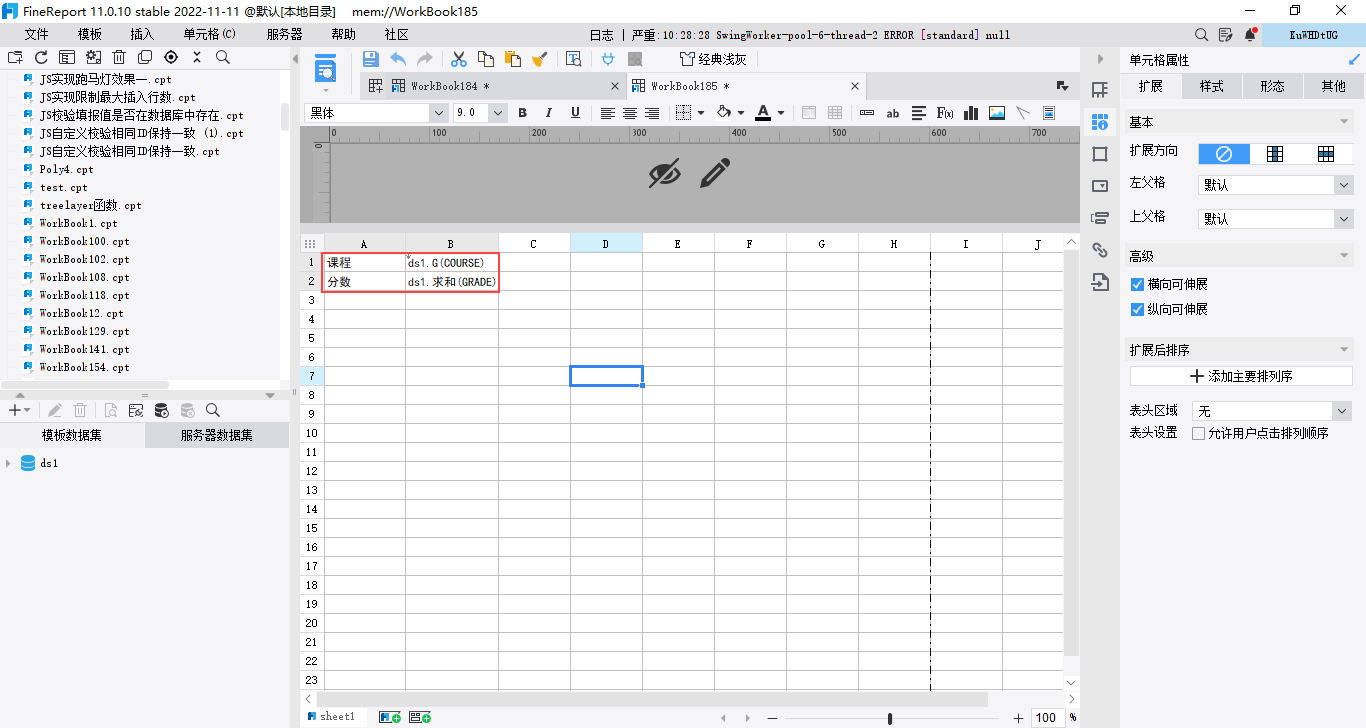1366x728 pixels.
Task: Toggle the 纵向可伸展 checkbox
Action: point(1137,310)
